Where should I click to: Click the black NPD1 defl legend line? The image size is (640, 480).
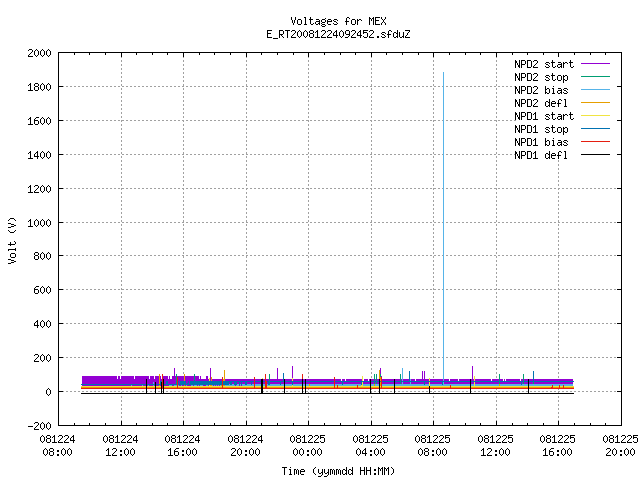[x=595, y=155]
